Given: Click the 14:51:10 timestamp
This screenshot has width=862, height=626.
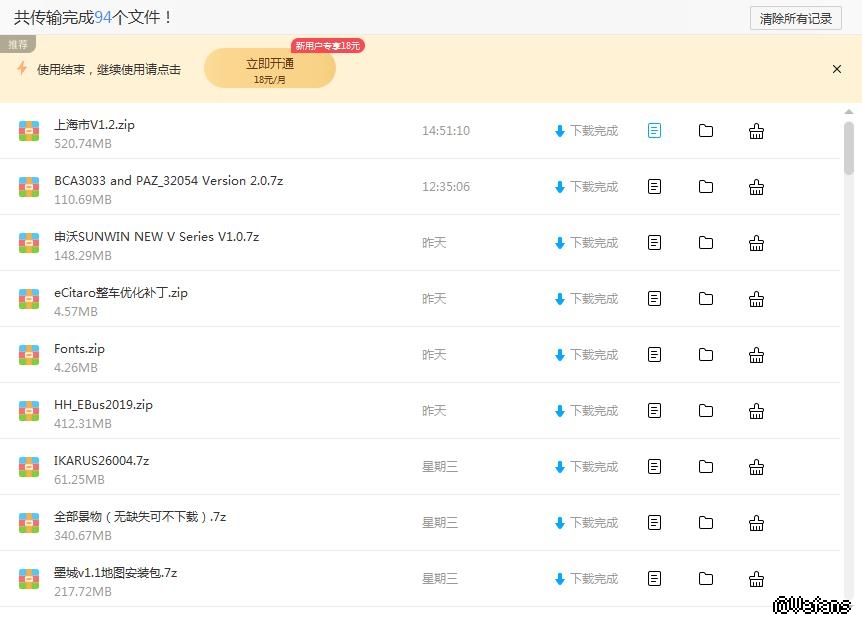Looking at the screenshot, I should point(446,131).
